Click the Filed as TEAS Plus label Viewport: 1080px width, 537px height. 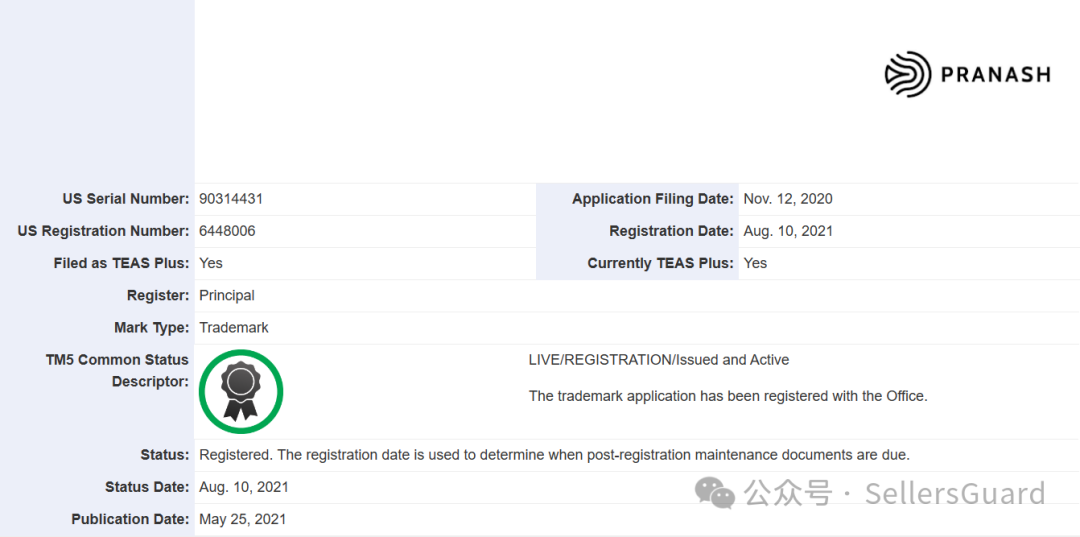[x=121, y=263]
